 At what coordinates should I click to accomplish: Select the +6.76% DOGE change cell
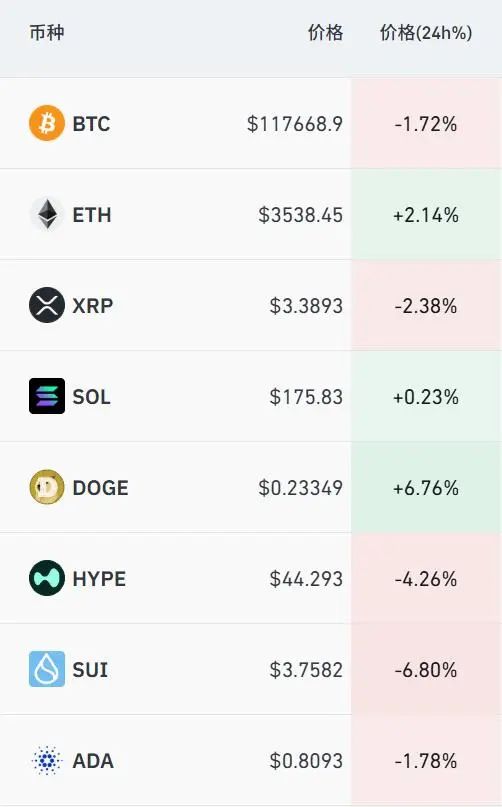click(426, 487)
